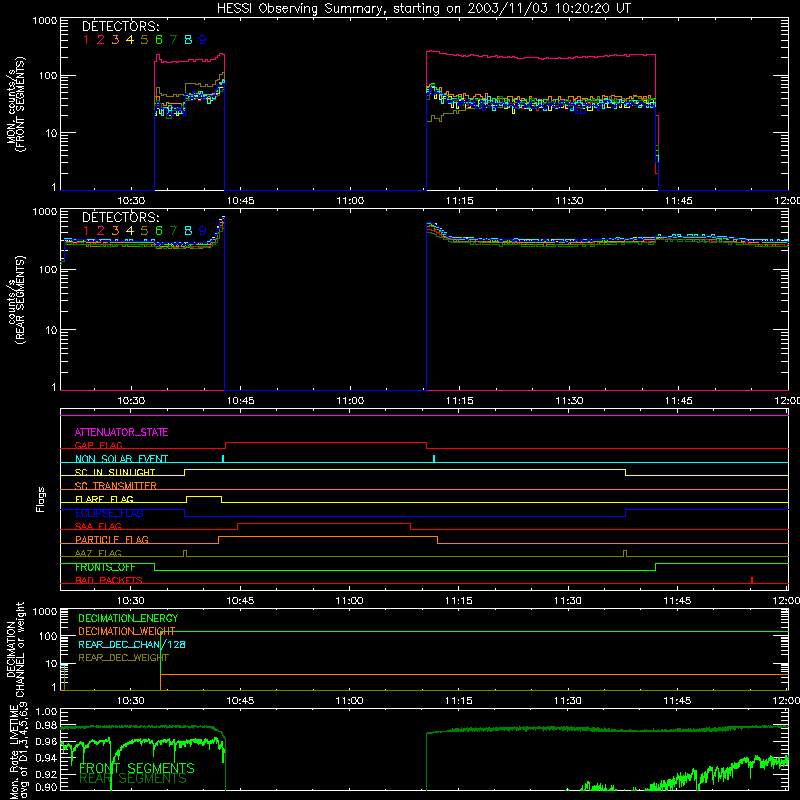Click the 0.94 value on the livetime axis
The height and width of the screenshot is (800, 800).
pos(46,758)
